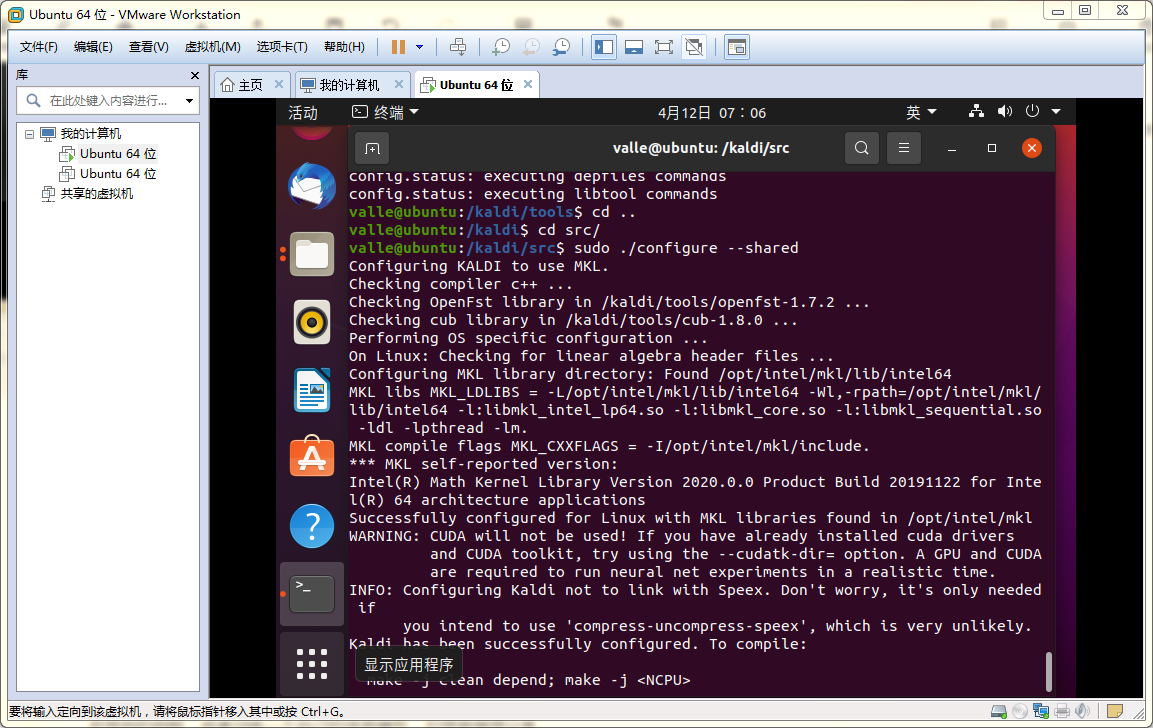
Task: Send Ctrl+Alt+Del to the virtual machine
Action: pos(458,47)
